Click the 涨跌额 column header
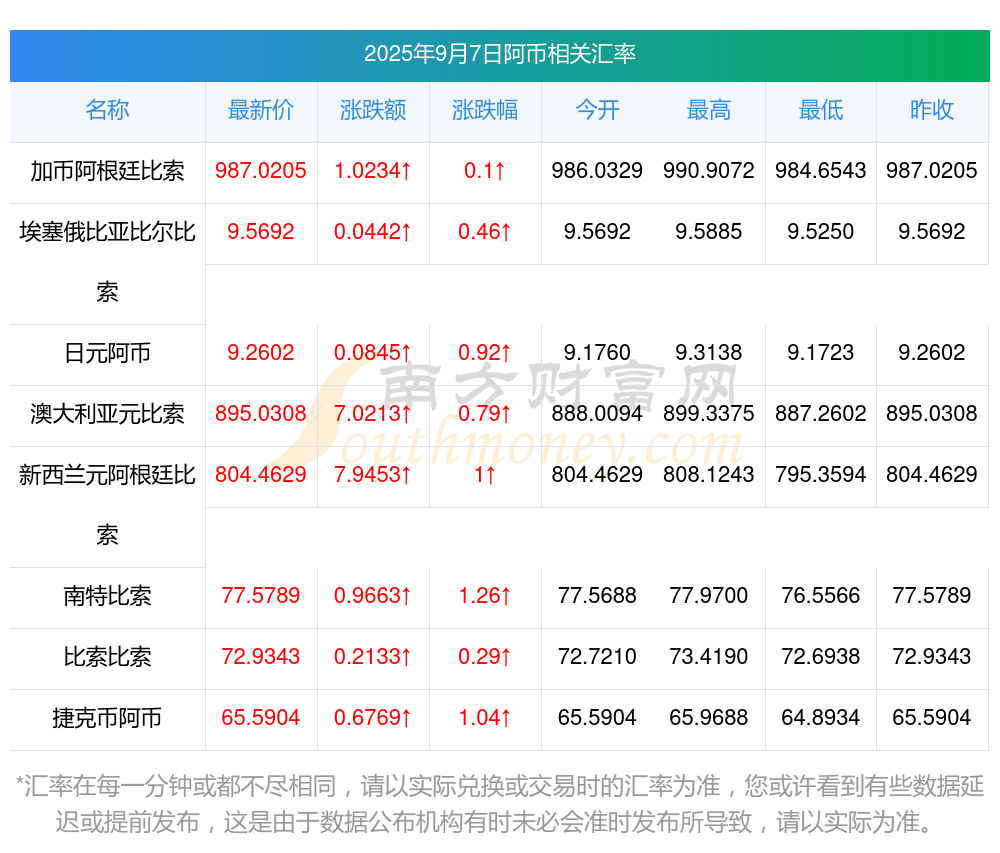The image size is (1000, 853). [x=373, y=111]
